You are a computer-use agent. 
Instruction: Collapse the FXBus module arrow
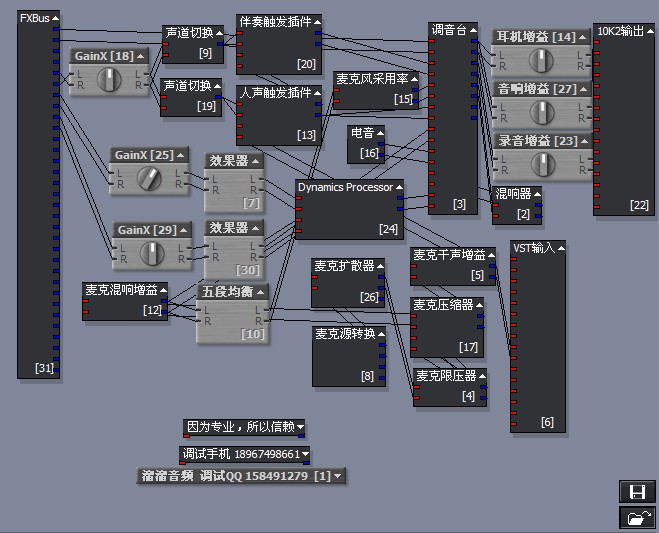(55, 18)
